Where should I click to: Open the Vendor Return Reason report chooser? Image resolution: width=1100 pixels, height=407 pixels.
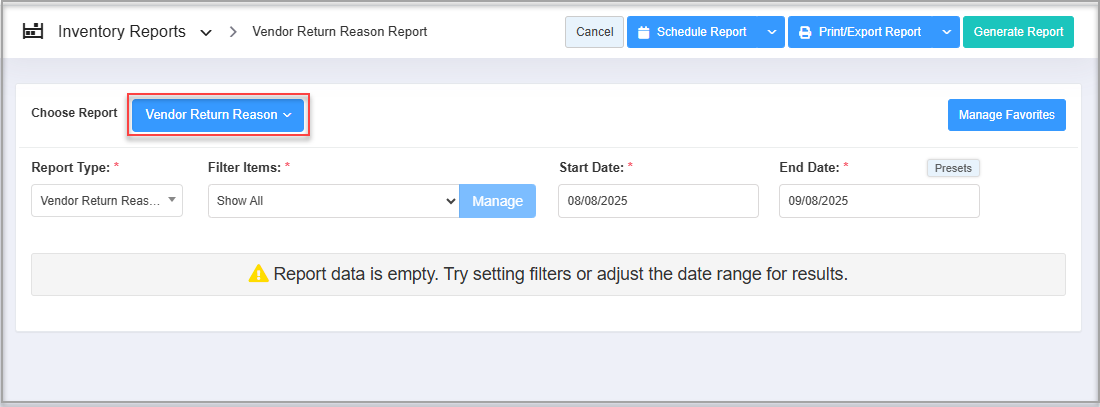[218, 115]
